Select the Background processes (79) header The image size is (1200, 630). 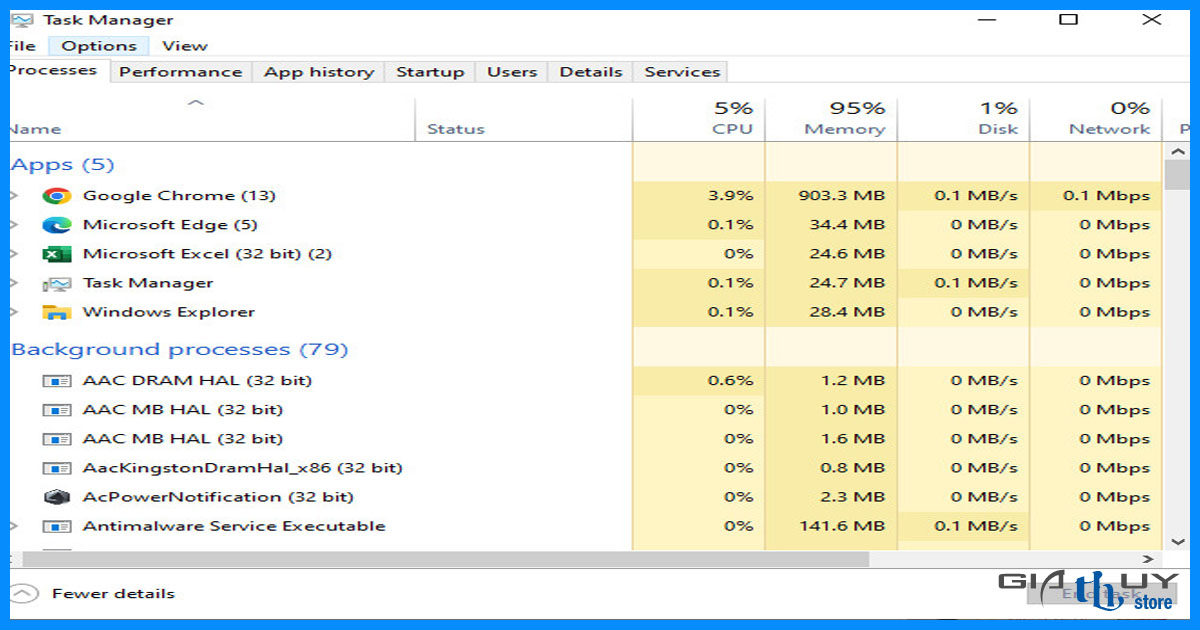179,350
